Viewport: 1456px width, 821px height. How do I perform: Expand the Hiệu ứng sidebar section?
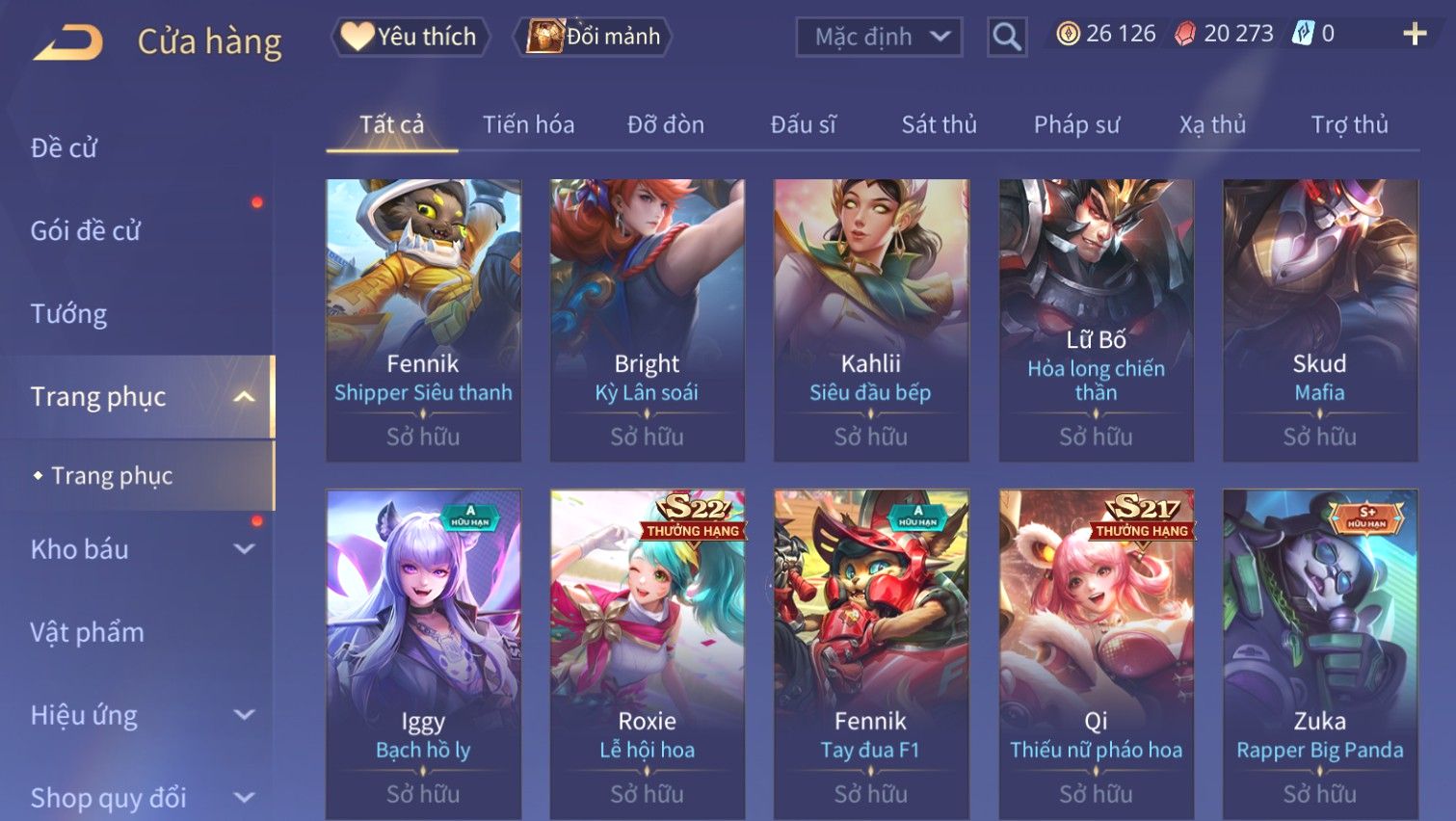click(x=245, y=714)
